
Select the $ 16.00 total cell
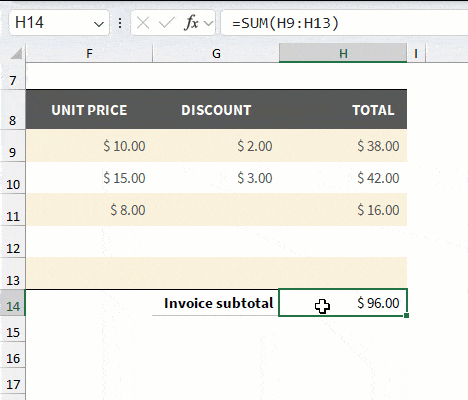[343, 210]
